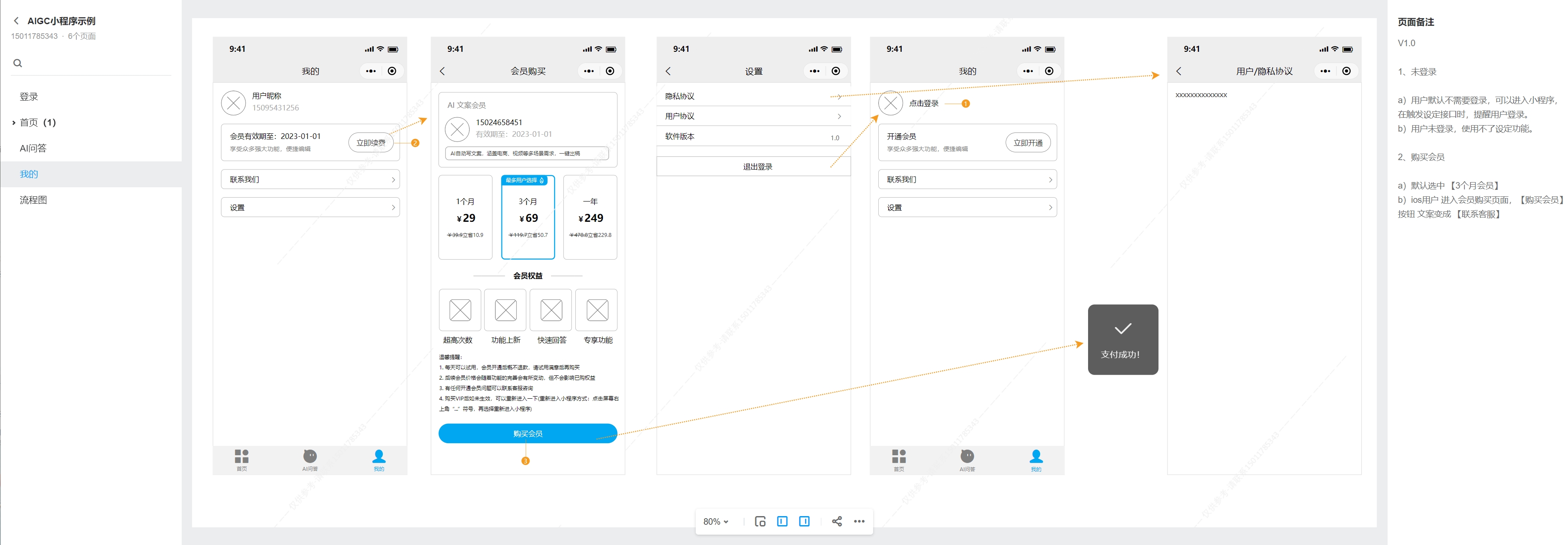1568x545 pixels.
Task: Click 点击登录 on logged-out 我的 screen
Action: click(x=923, y=104)
